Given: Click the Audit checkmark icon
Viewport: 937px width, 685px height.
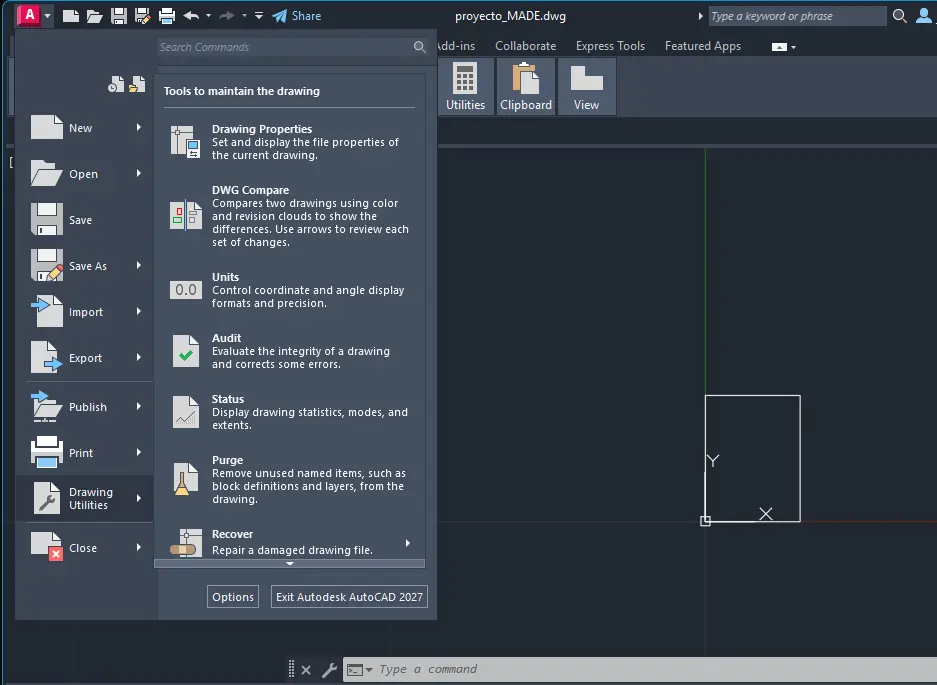Looking at the screenshot, I should tap(185, 351).
